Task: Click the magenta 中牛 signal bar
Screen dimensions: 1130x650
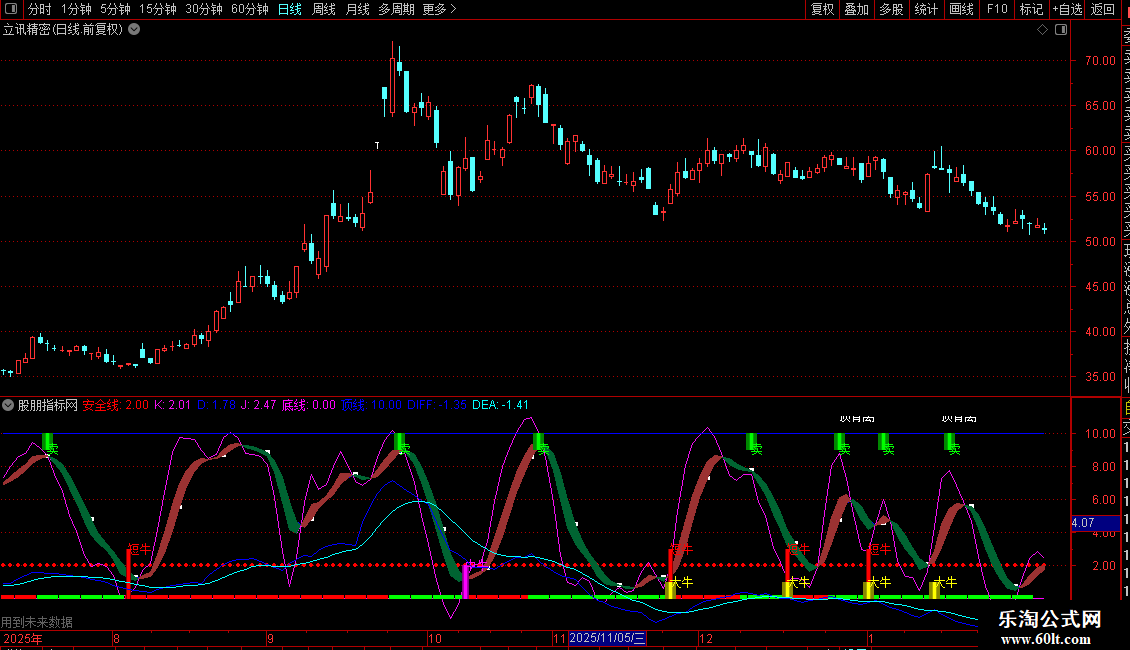Action: click(x=465, y=579)
